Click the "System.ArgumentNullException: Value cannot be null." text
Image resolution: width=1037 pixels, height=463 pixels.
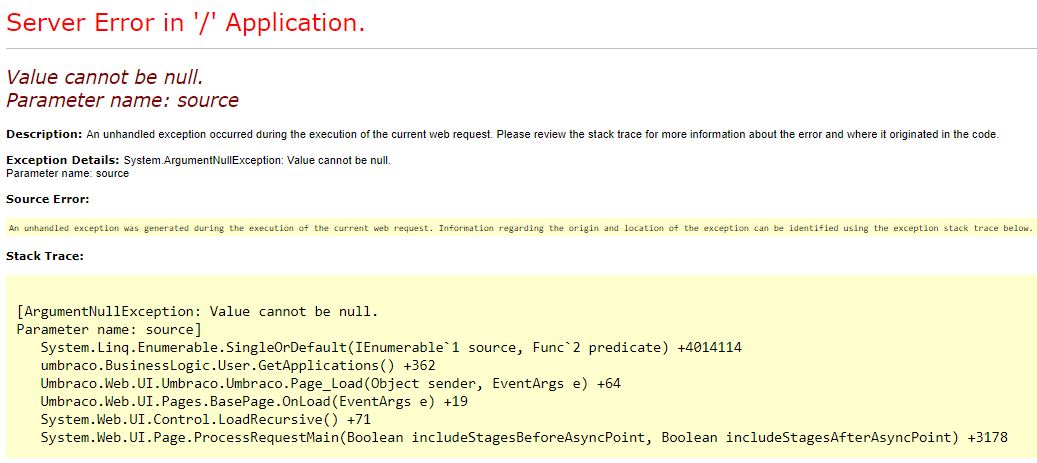coord(257,160)
